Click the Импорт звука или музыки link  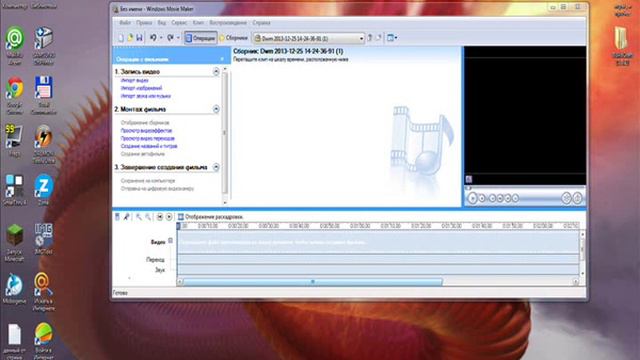[146, 96]
